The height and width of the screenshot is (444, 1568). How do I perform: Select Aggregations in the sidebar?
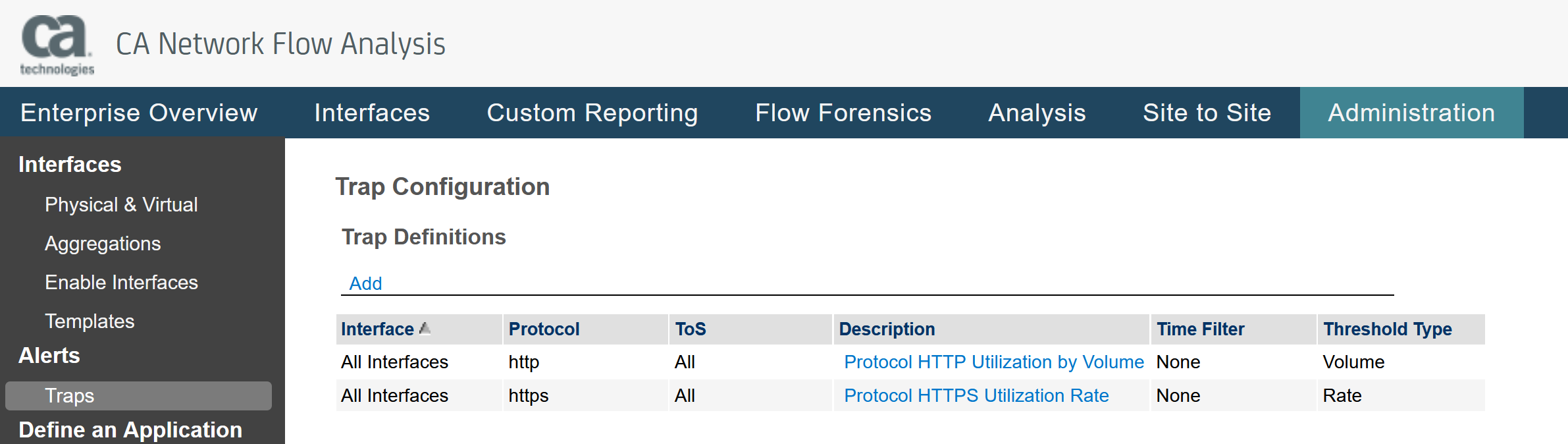pyautogui.click(x=103, y=244)
